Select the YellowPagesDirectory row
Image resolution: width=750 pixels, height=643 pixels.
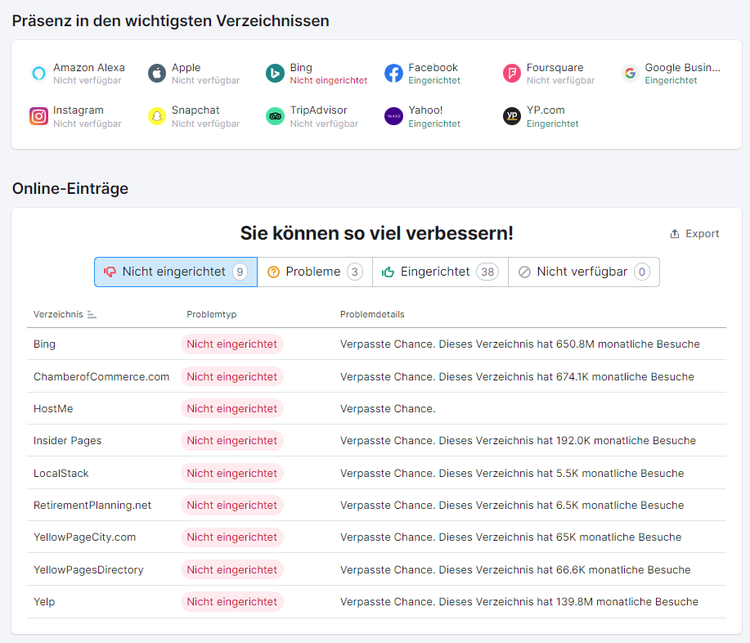(376, 570)
